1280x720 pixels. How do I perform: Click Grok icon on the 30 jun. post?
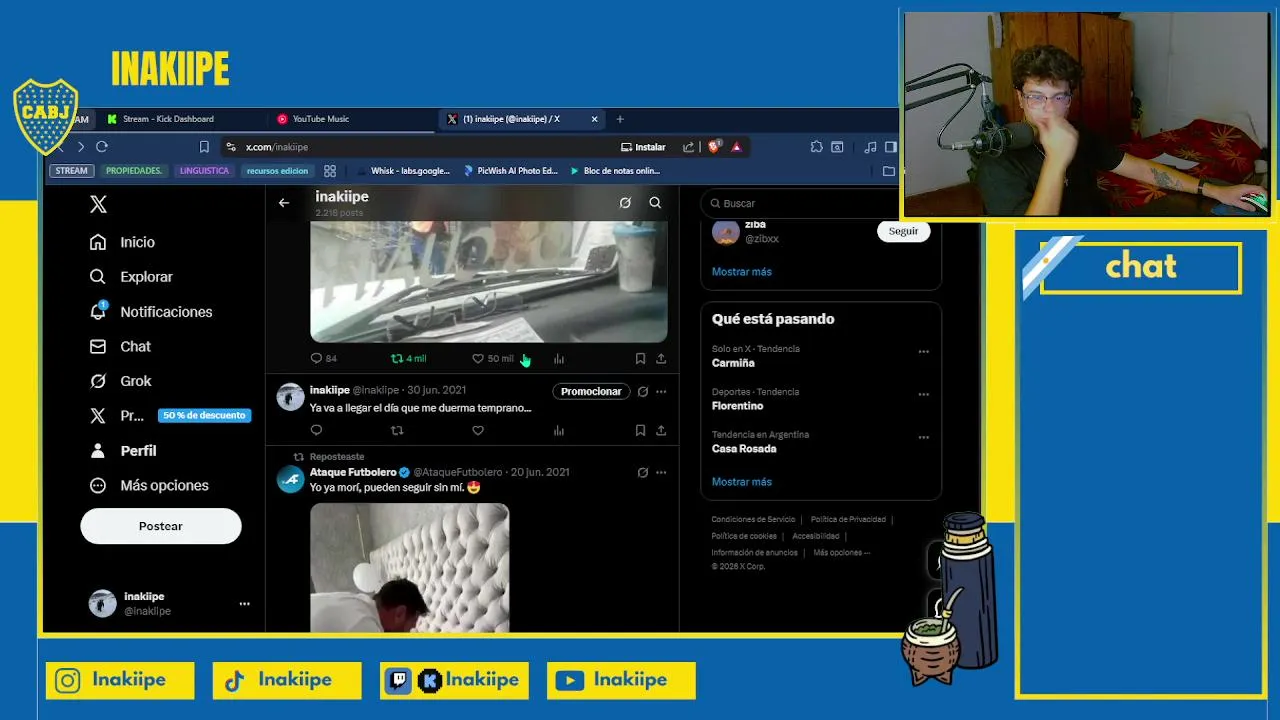tap(643, 391)
